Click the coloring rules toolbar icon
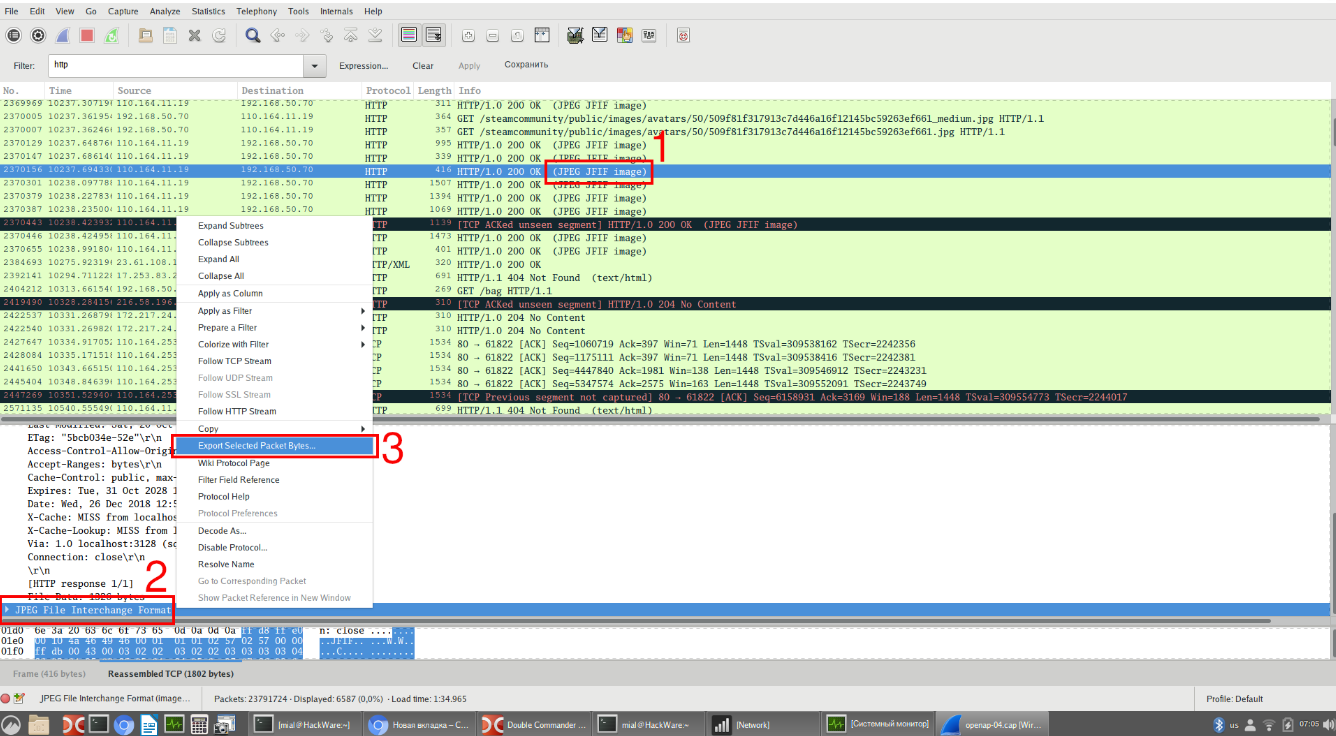This screenshot has height=736, width=1336. tap(624, 35)
